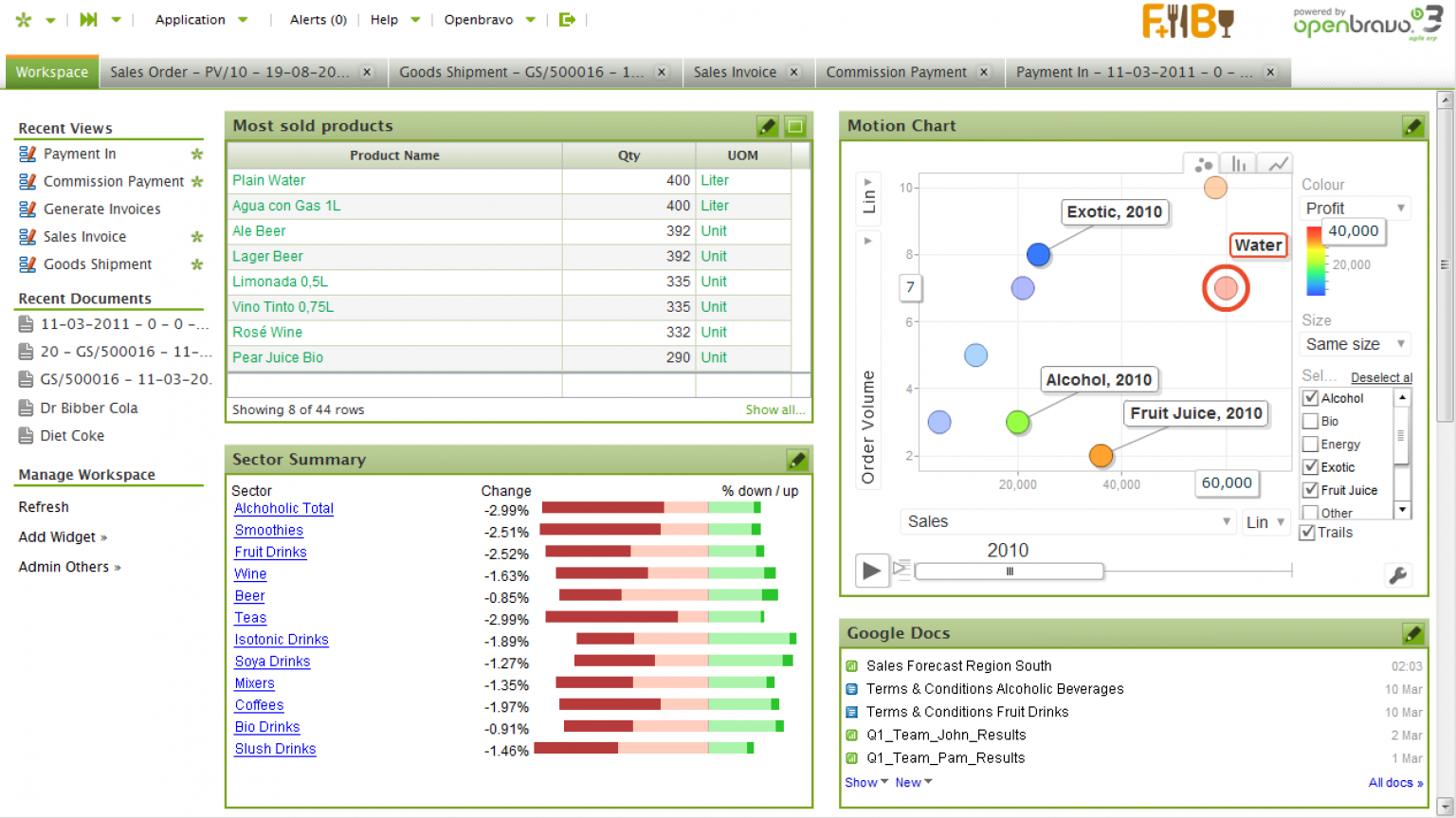Open the scatter bubble chart view in Motion Chart
The height and width of the screenshot is (818, 1456).
click(x=1202, y=163)
